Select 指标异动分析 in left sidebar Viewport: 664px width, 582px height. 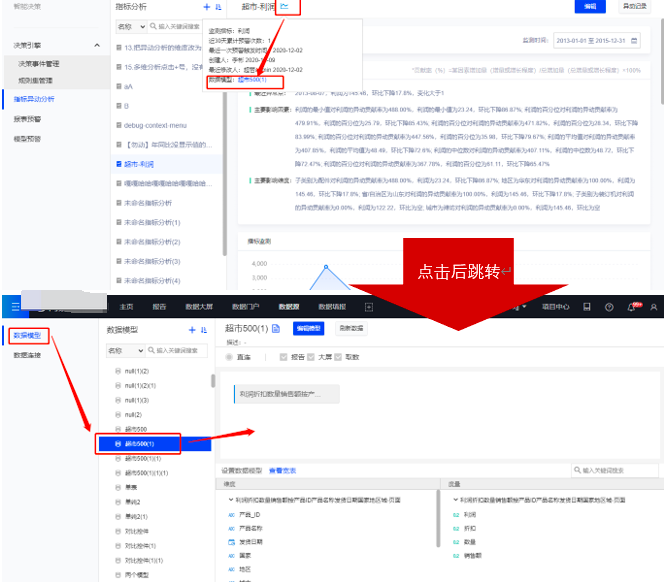(x=34, y=99)
